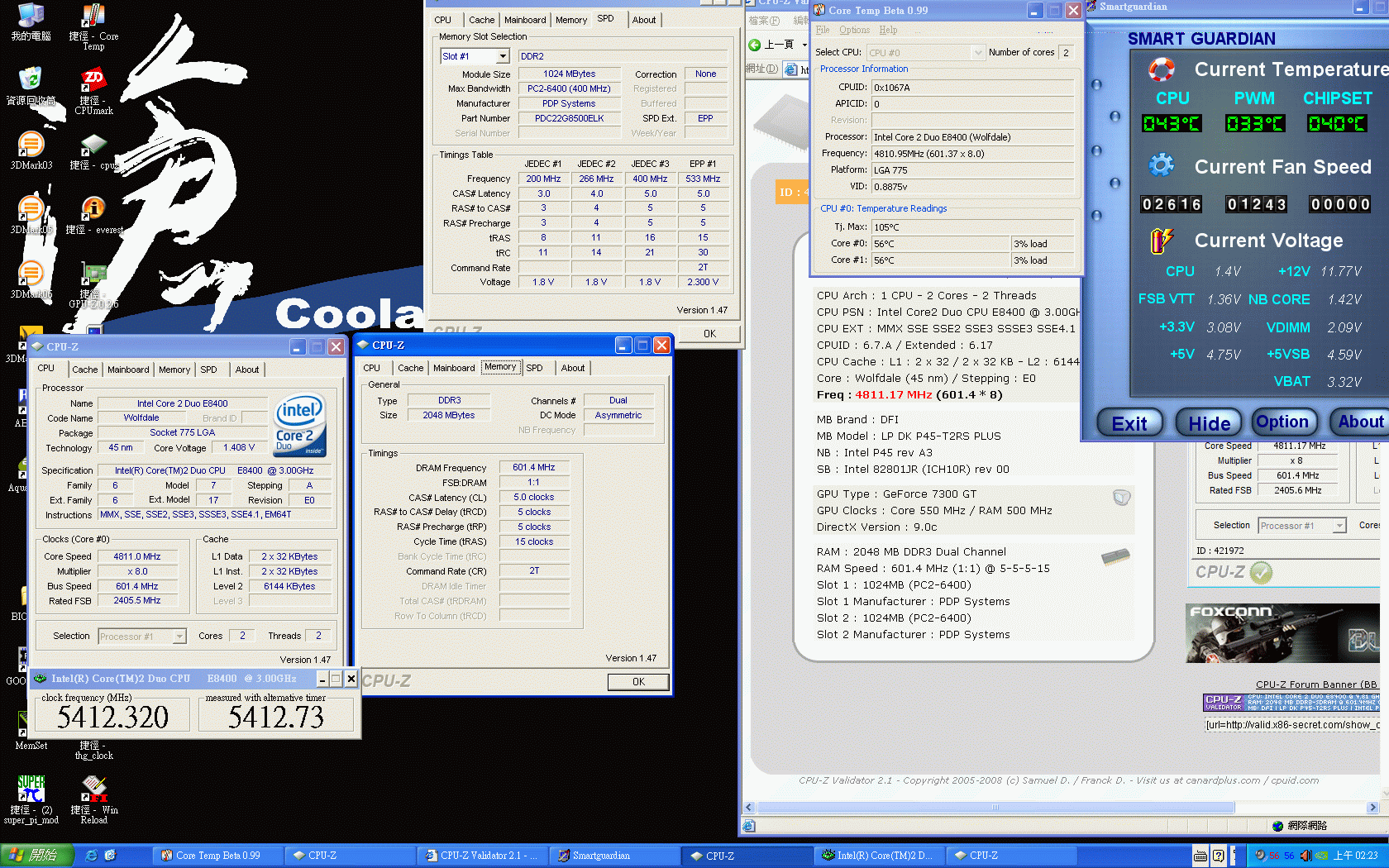The image size is (1389, 868).
Task: Click the on-screen keyboard tray icon
Action: point(1200,856)
